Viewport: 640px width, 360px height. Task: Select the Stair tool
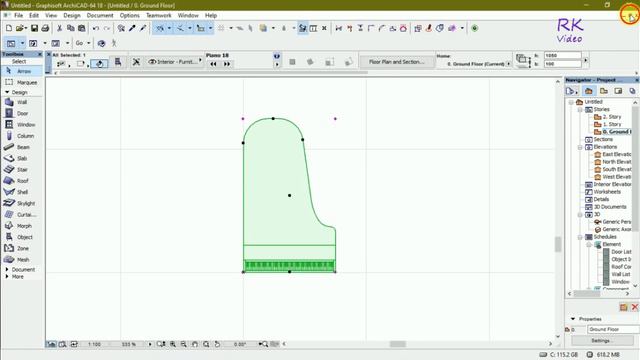(x=22, y=169)
